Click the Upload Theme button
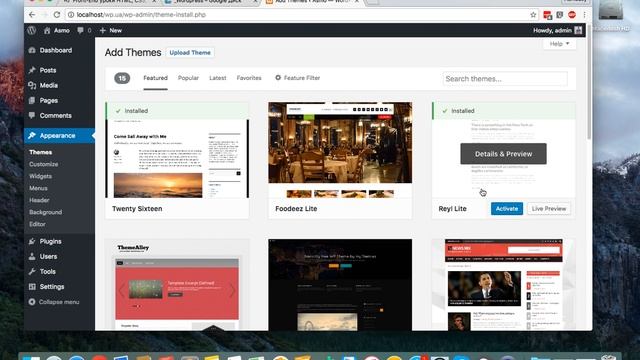 tap(190, 53)
